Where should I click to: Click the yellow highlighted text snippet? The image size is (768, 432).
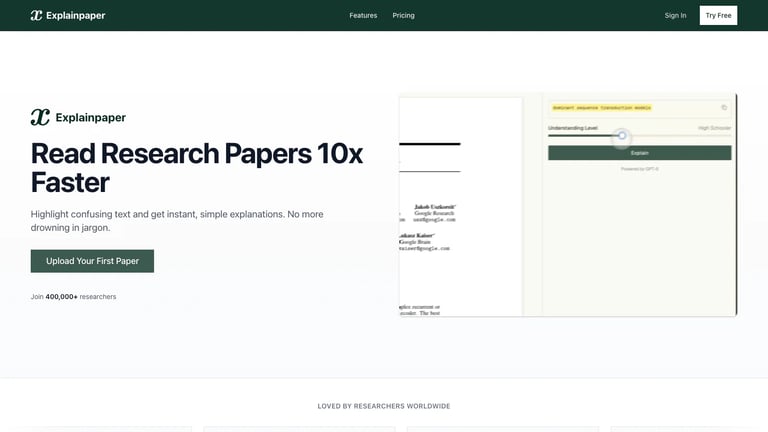tap(601, 108)
